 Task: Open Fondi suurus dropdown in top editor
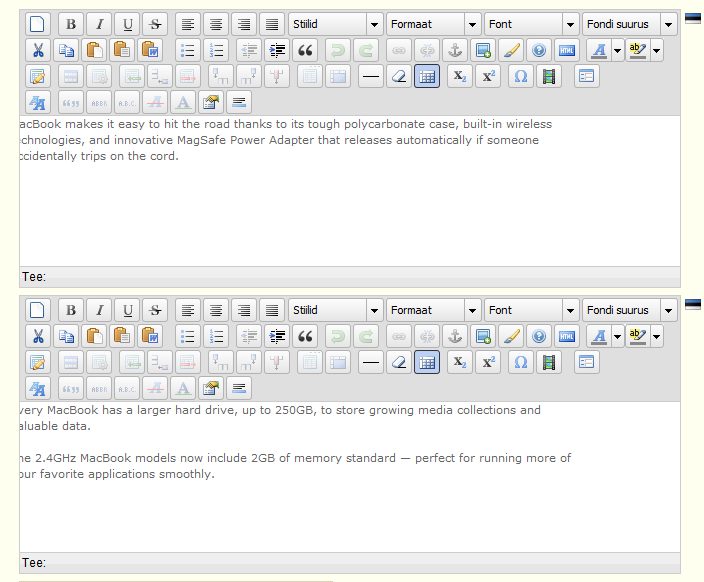tap(630, 24)
